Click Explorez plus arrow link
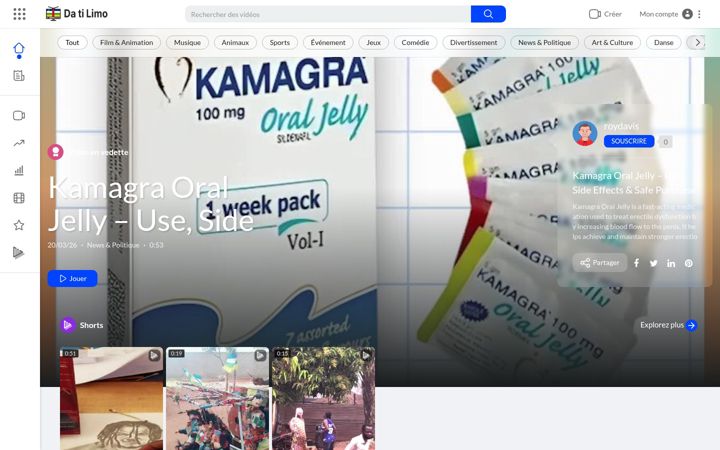This screenshot has height=450, width=720. click(x=669, y=325)
